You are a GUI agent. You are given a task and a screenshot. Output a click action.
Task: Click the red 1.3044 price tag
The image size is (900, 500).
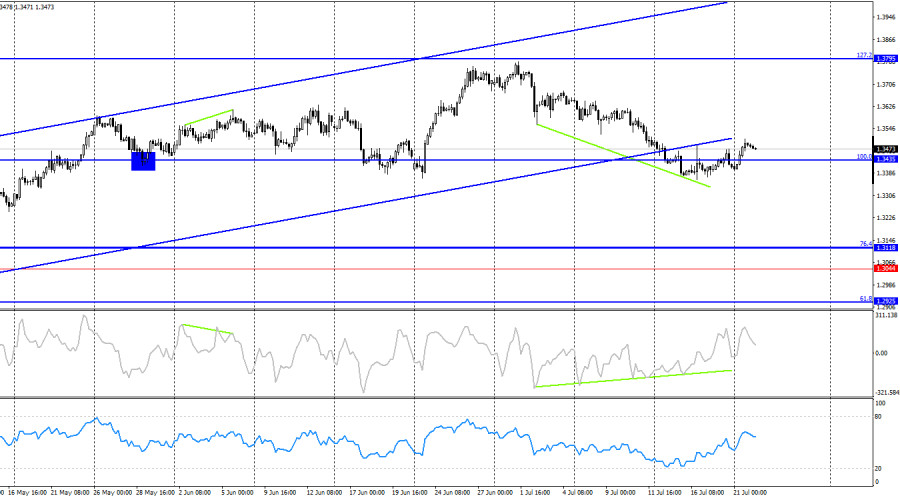pos(886,269)
